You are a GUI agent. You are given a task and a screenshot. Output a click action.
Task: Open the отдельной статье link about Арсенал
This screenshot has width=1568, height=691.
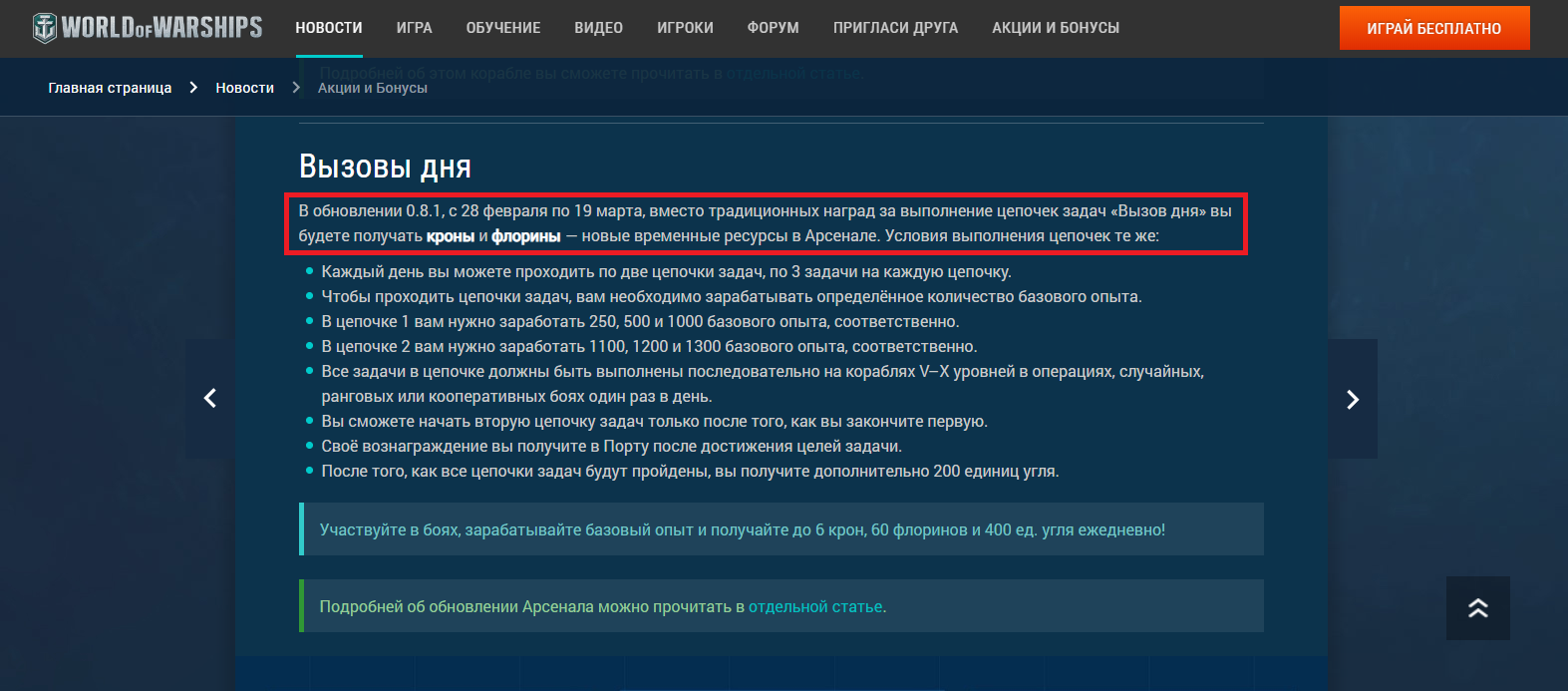(815, 606)
